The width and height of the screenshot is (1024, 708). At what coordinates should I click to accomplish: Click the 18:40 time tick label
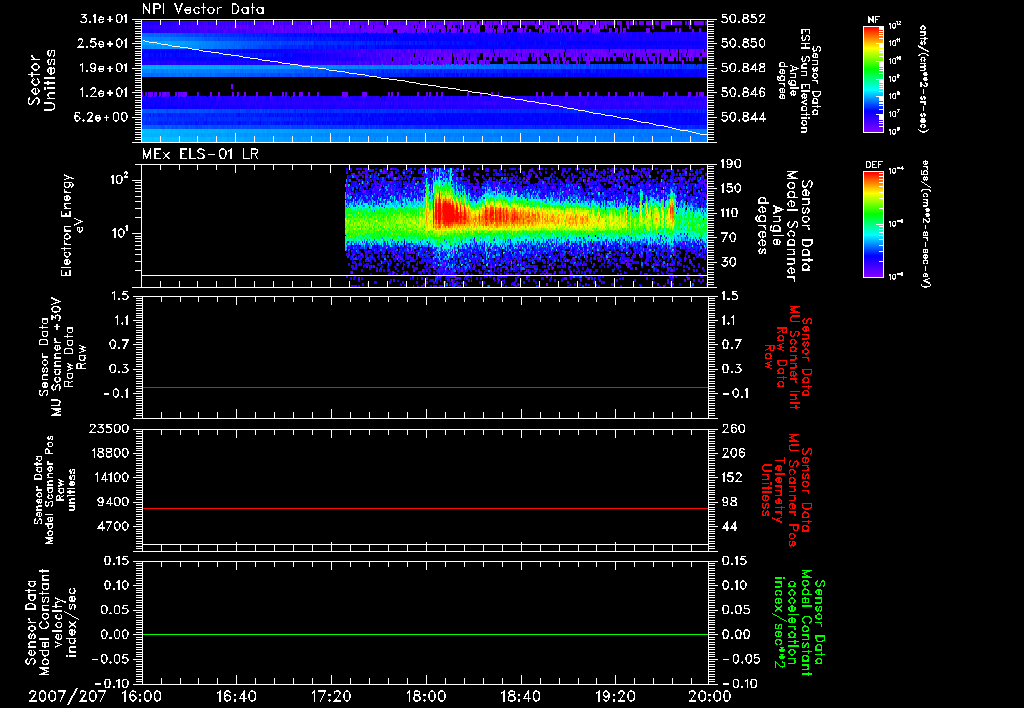520,696
